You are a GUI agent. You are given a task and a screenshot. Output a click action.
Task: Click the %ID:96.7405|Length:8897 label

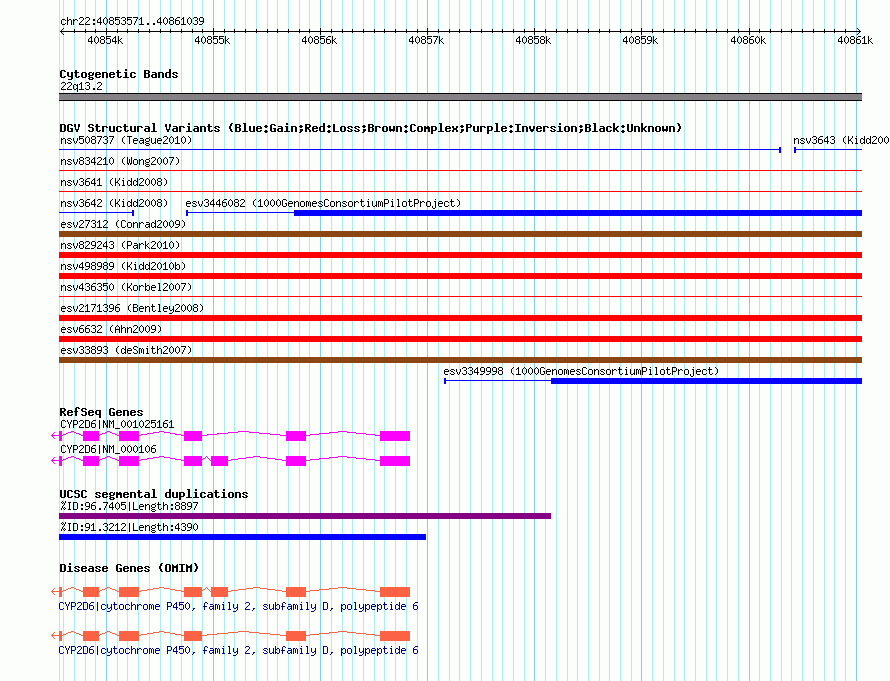click(129, 506)
